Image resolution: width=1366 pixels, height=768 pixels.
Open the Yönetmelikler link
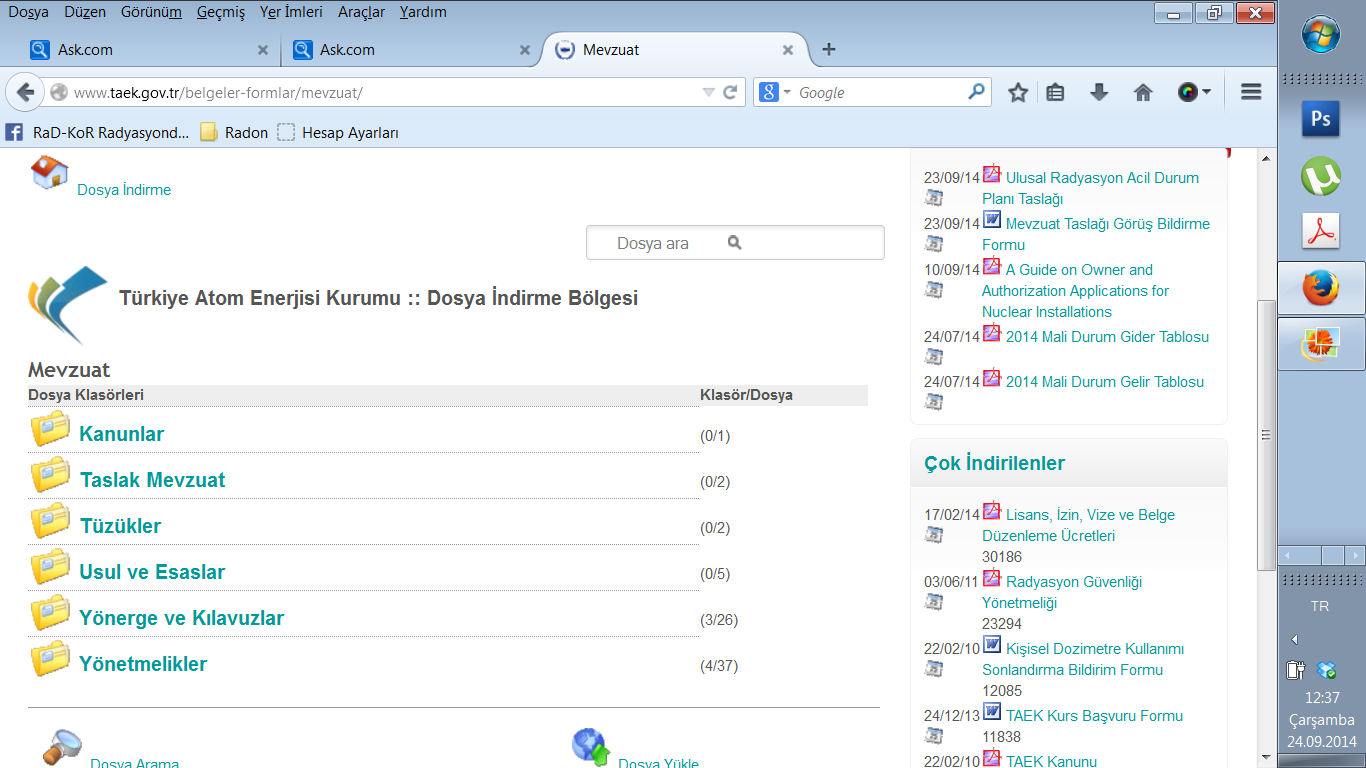coord(143,664)
